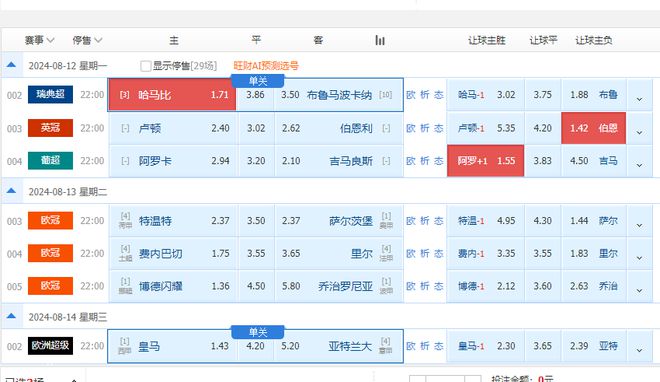Select draw odds 4.20 for 皇马 match
The width and height of the screenshot is (660, 382).
tap(255, 346)
